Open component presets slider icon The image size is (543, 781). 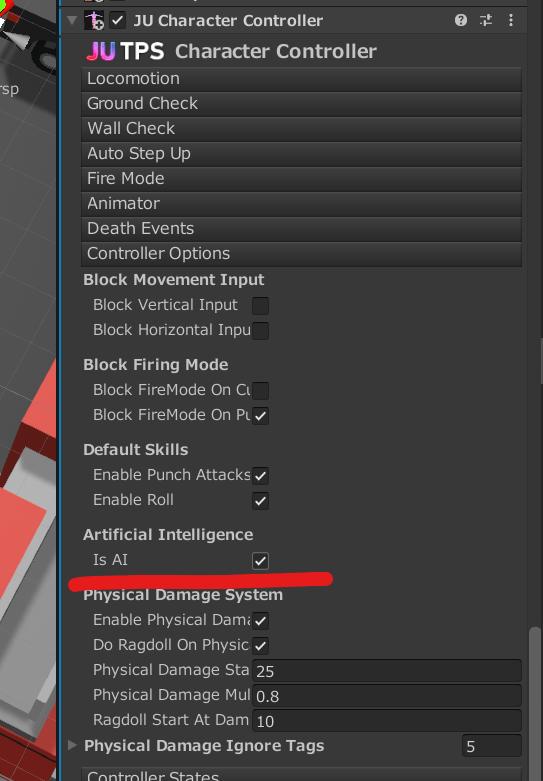point(486,20)
